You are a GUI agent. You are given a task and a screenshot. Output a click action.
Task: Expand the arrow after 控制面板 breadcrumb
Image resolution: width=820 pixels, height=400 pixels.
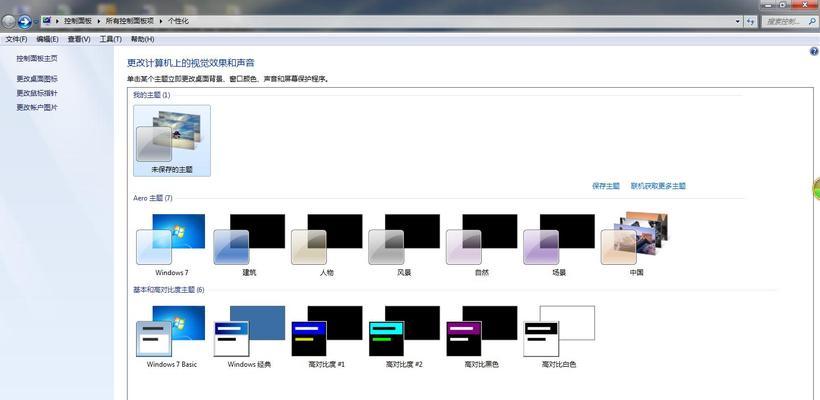coord(99,21)
